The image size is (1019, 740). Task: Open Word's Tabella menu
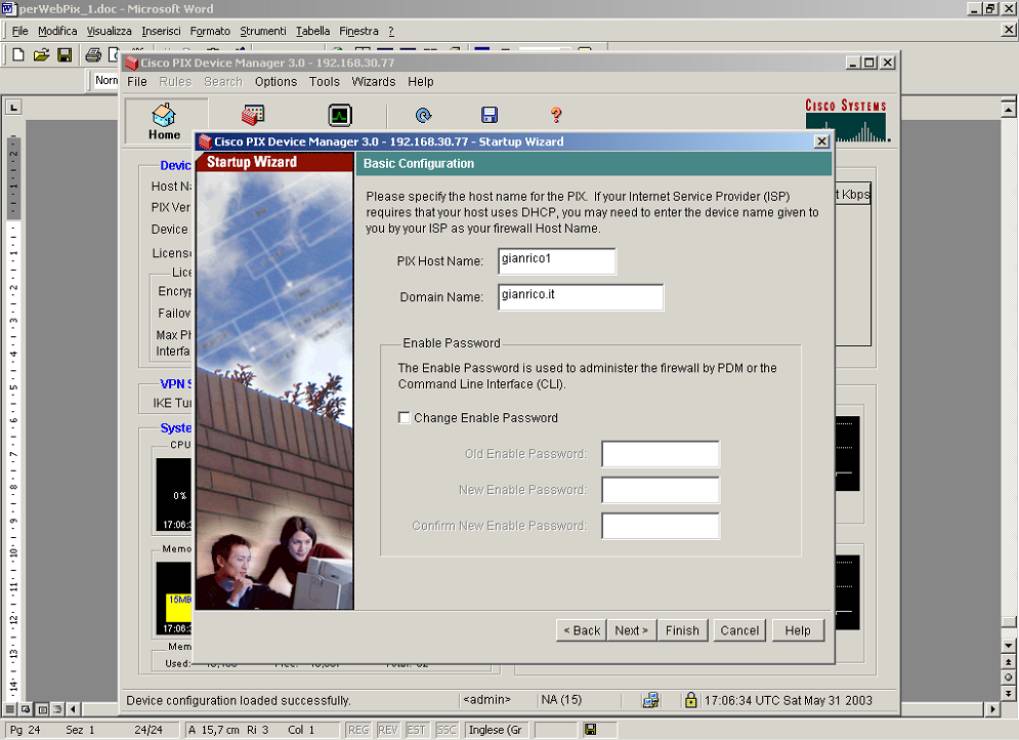coord(313,31)
